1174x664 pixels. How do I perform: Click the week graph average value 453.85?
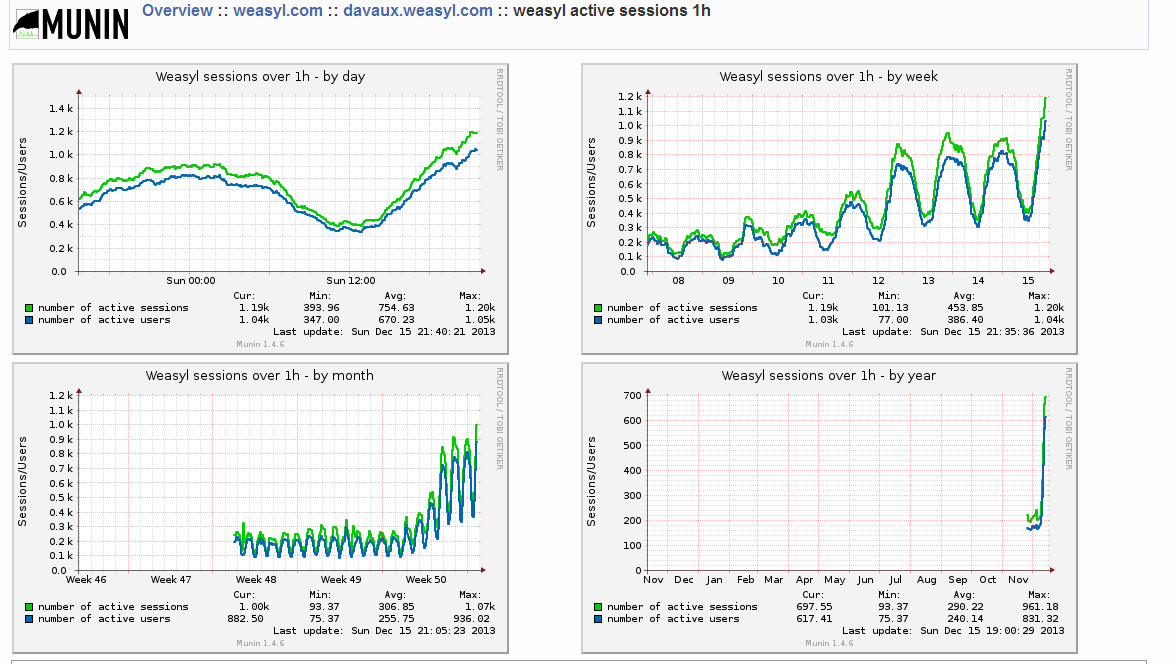click(x=965, y=308)
